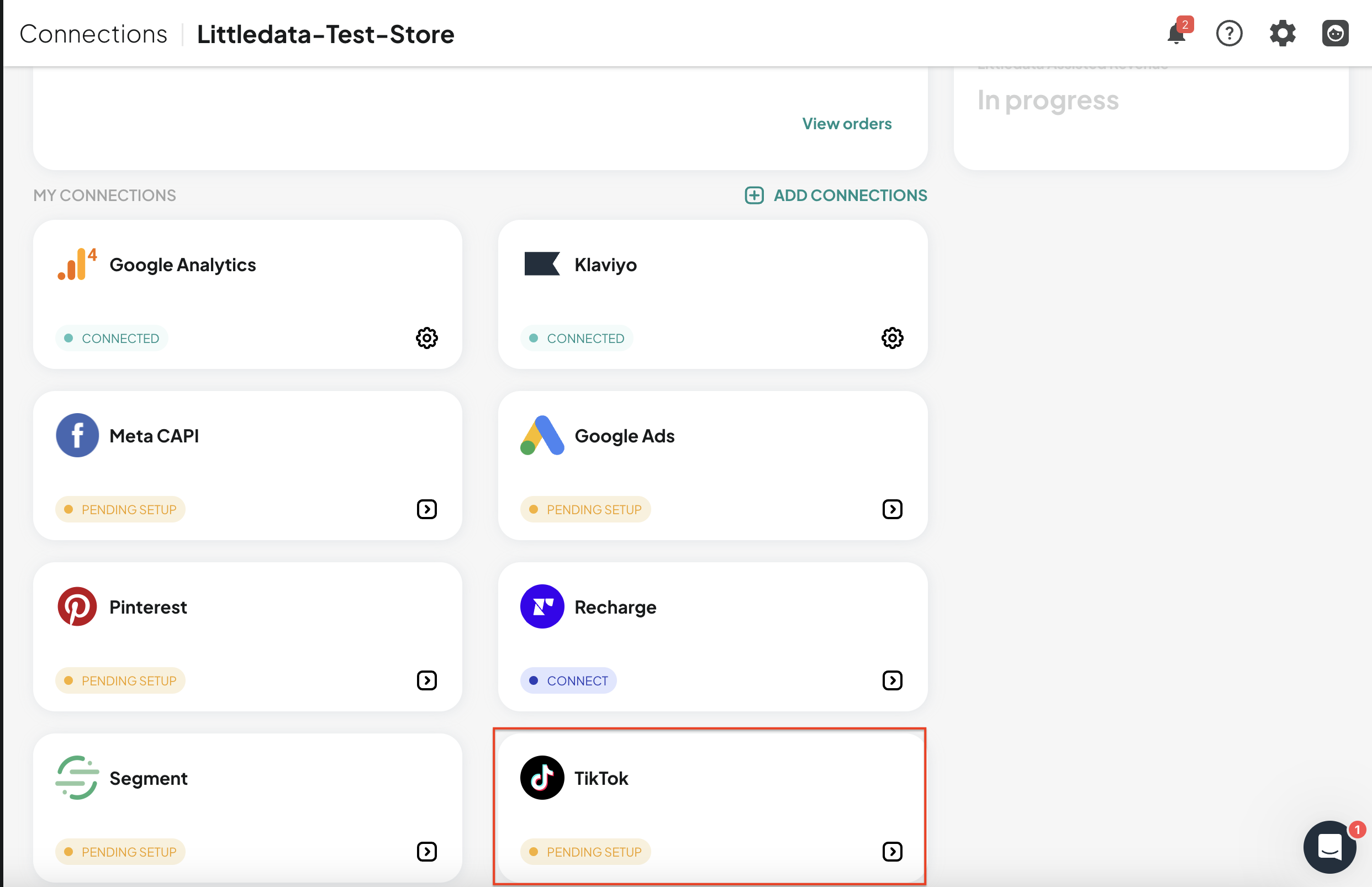Click Segment PENDING SETUP badge
This screenshot has width=1372, height=887.
point(120,851)
